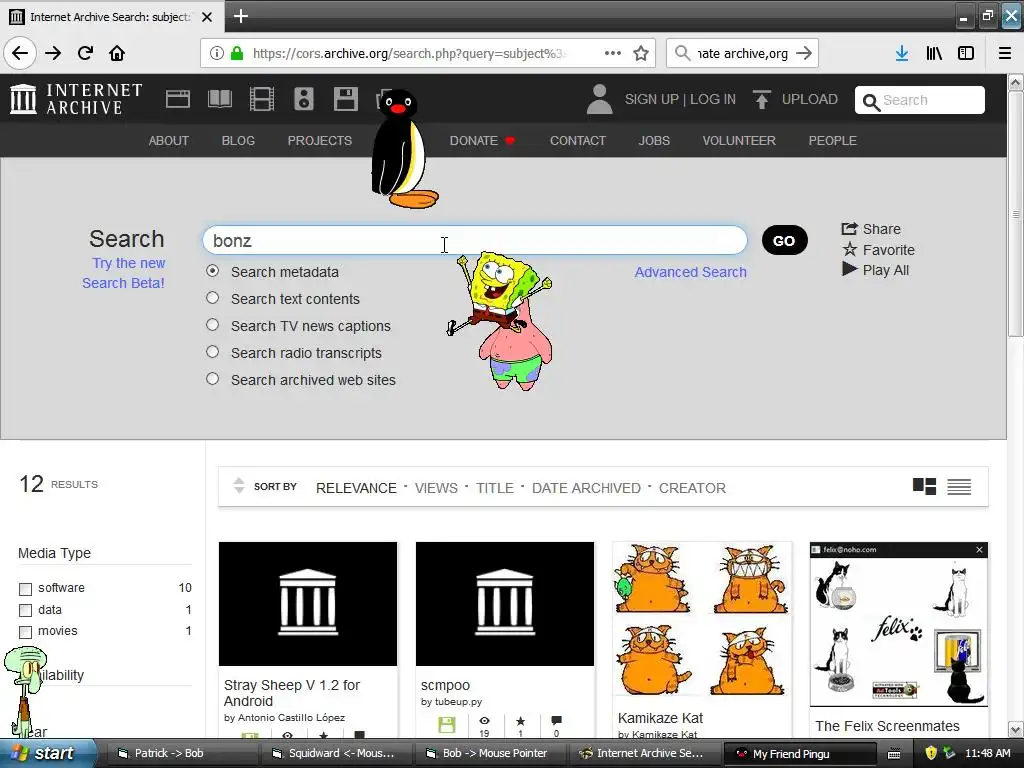Open the Software floppy disk icon

[x=345, y=99]
